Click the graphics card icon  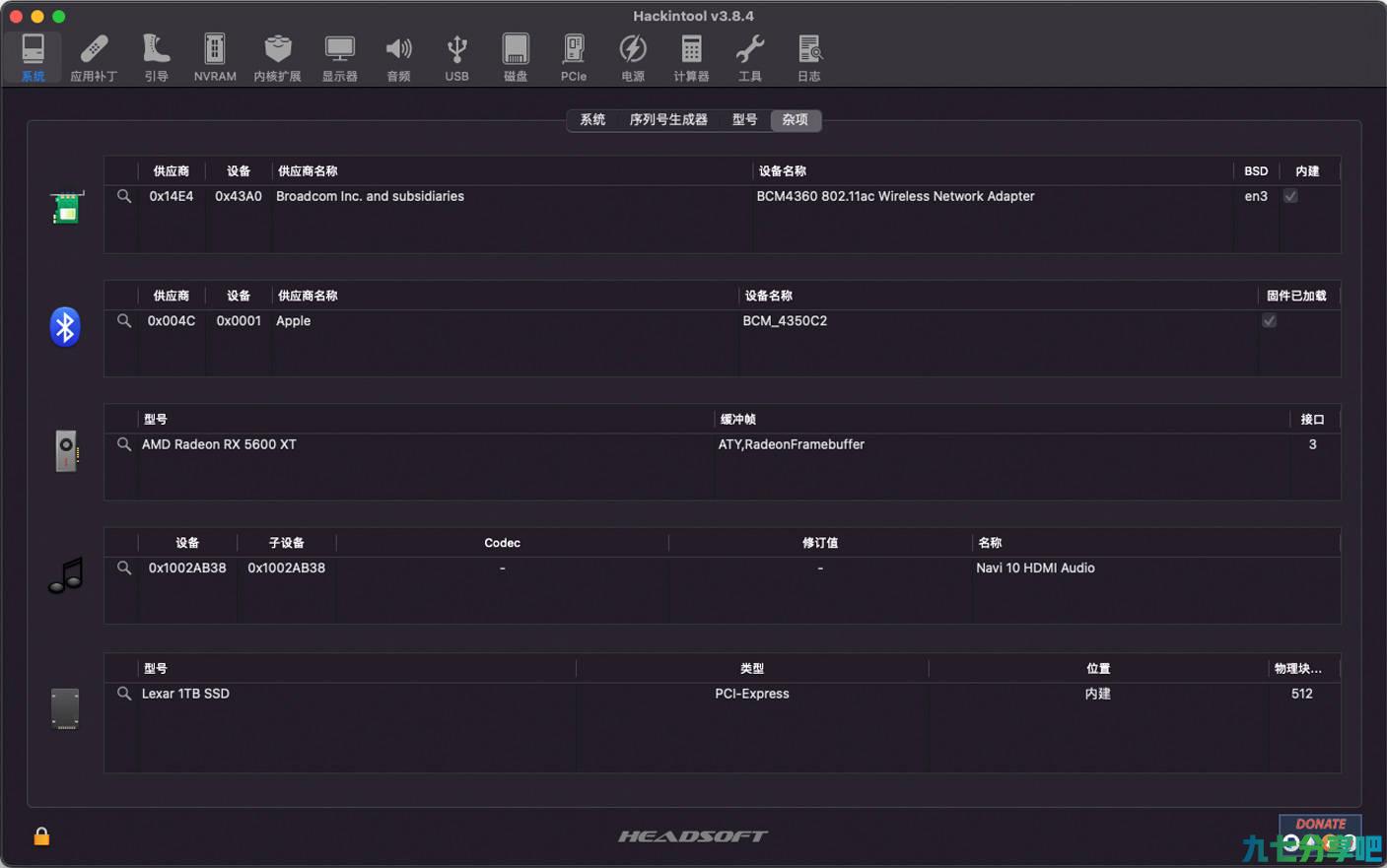tap(66, 450)
